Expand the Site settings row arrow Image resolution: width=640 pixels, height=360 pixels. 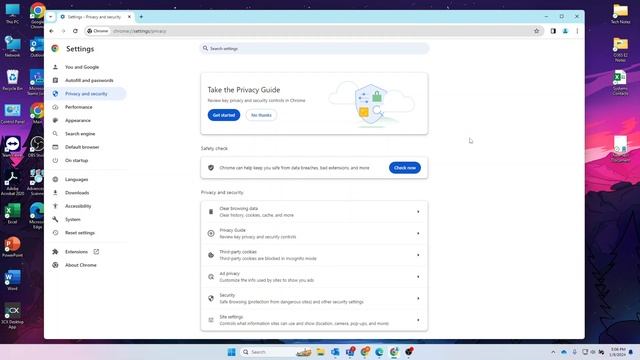(418, 320)
